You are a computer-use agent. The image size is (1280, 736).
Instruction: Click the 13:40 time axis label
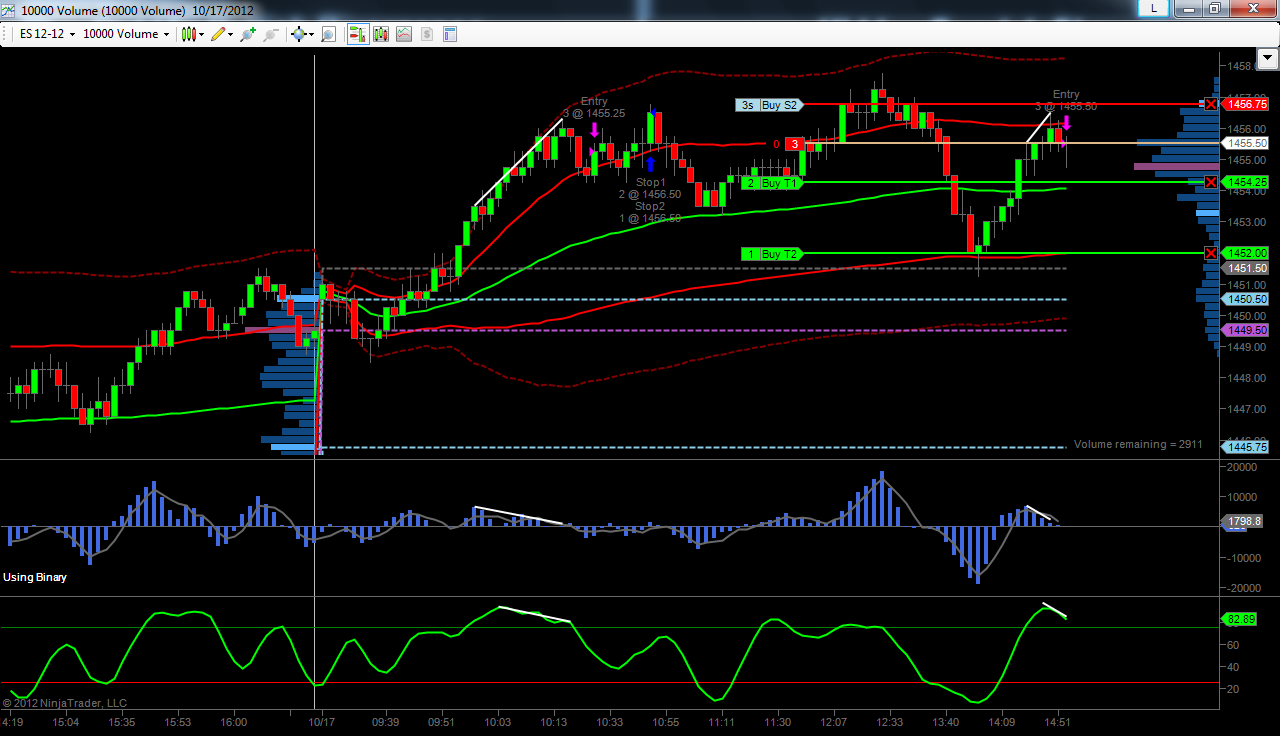[945, 722]
